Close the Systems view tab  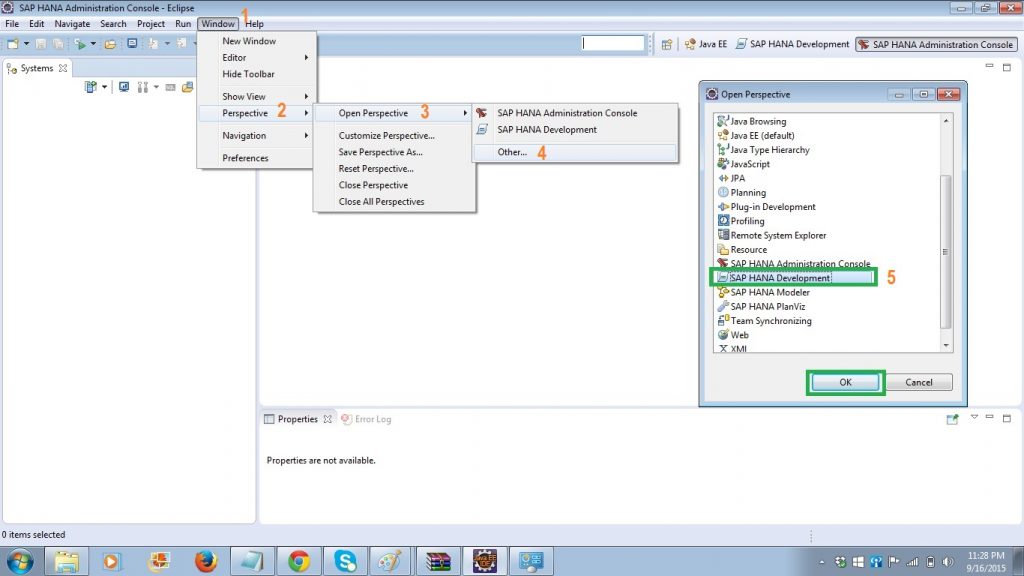tap(63, 68)
